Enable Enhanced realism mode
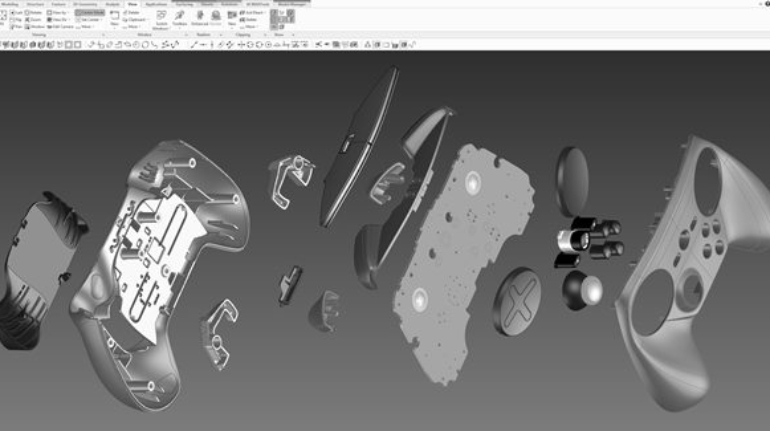 point(199,18)
